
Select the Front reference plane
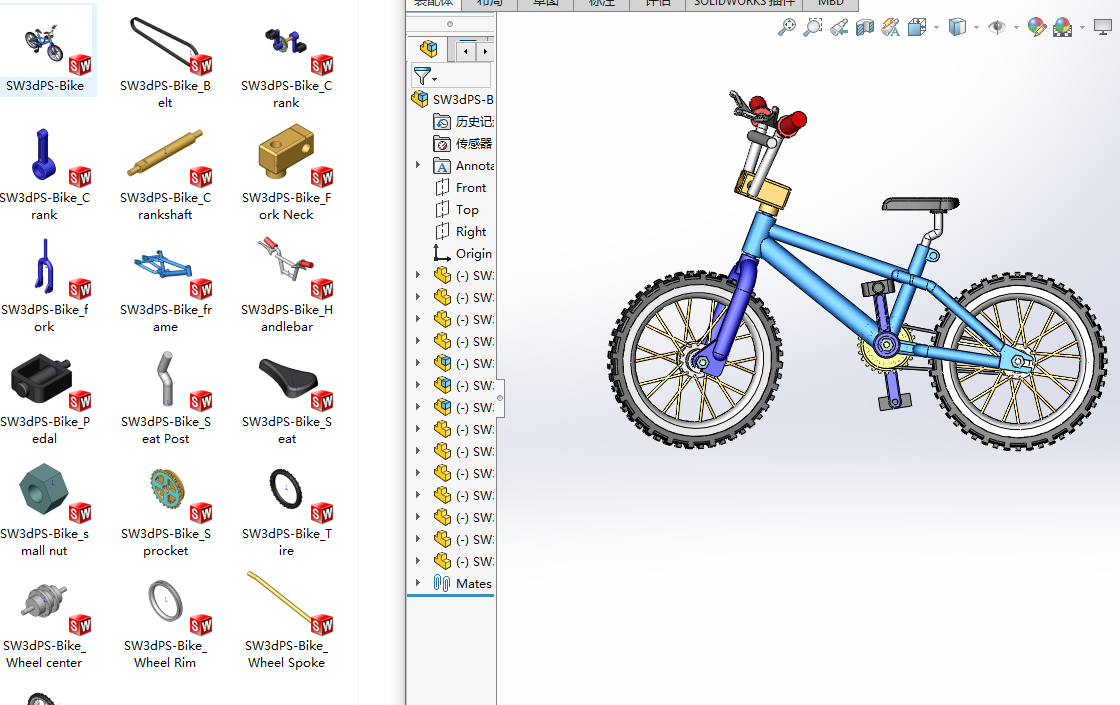(462, 187)
